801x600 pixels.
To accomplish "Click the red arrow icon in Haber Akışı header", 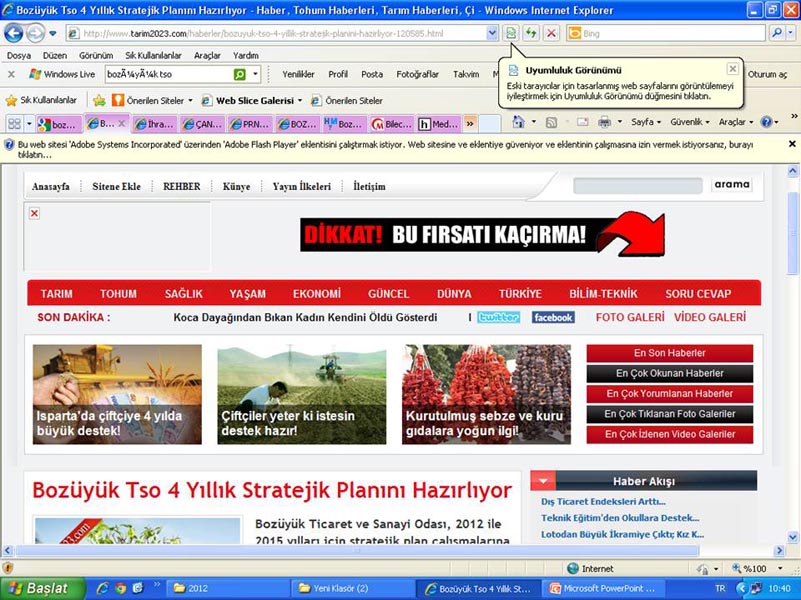I will [543, 481].
